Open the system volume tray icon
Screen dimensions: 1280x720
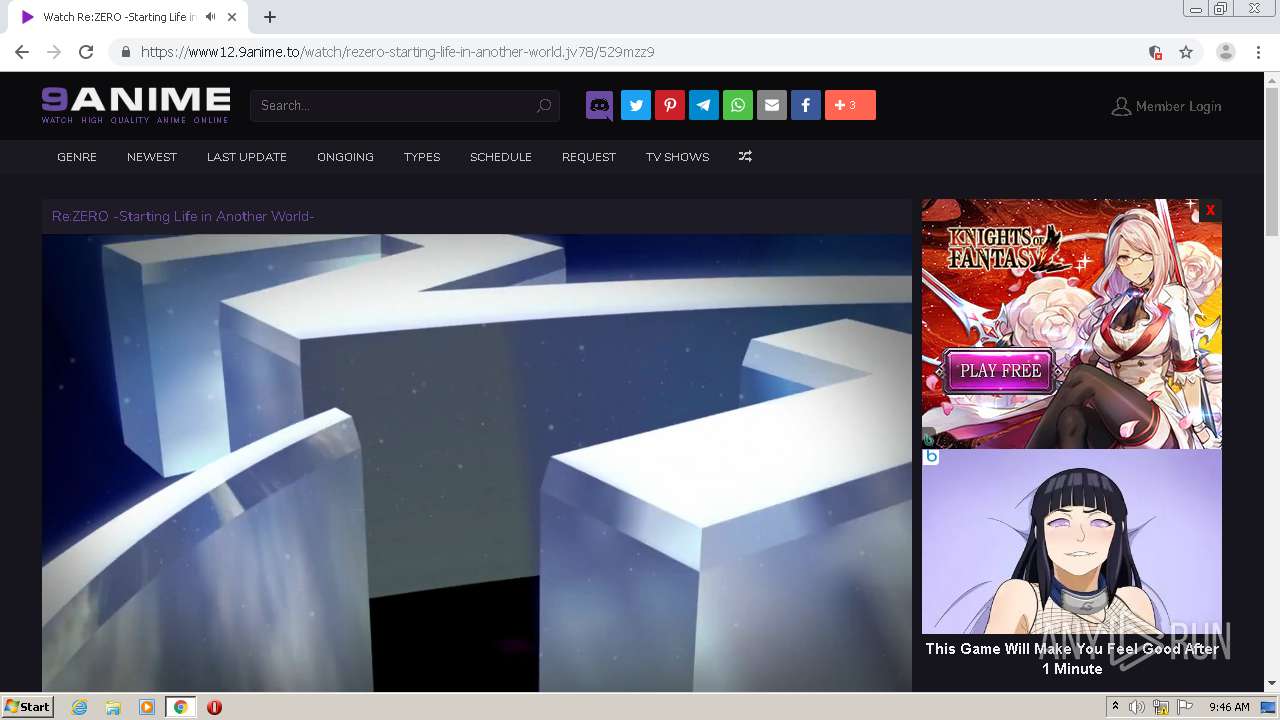(1137, 707)
